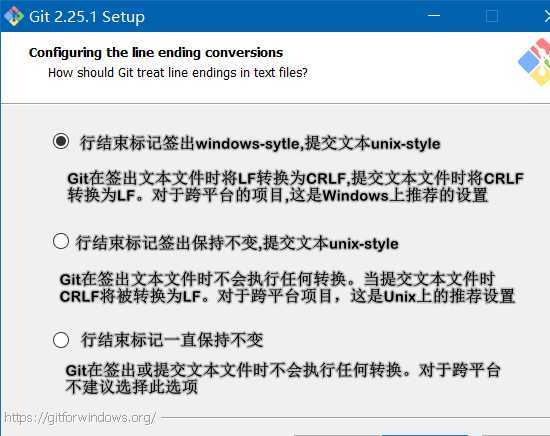Screen dimensions: 550x436
Task: Click the third option's label text 行结束标记一直保持不变
Action: tap(172, 340)
